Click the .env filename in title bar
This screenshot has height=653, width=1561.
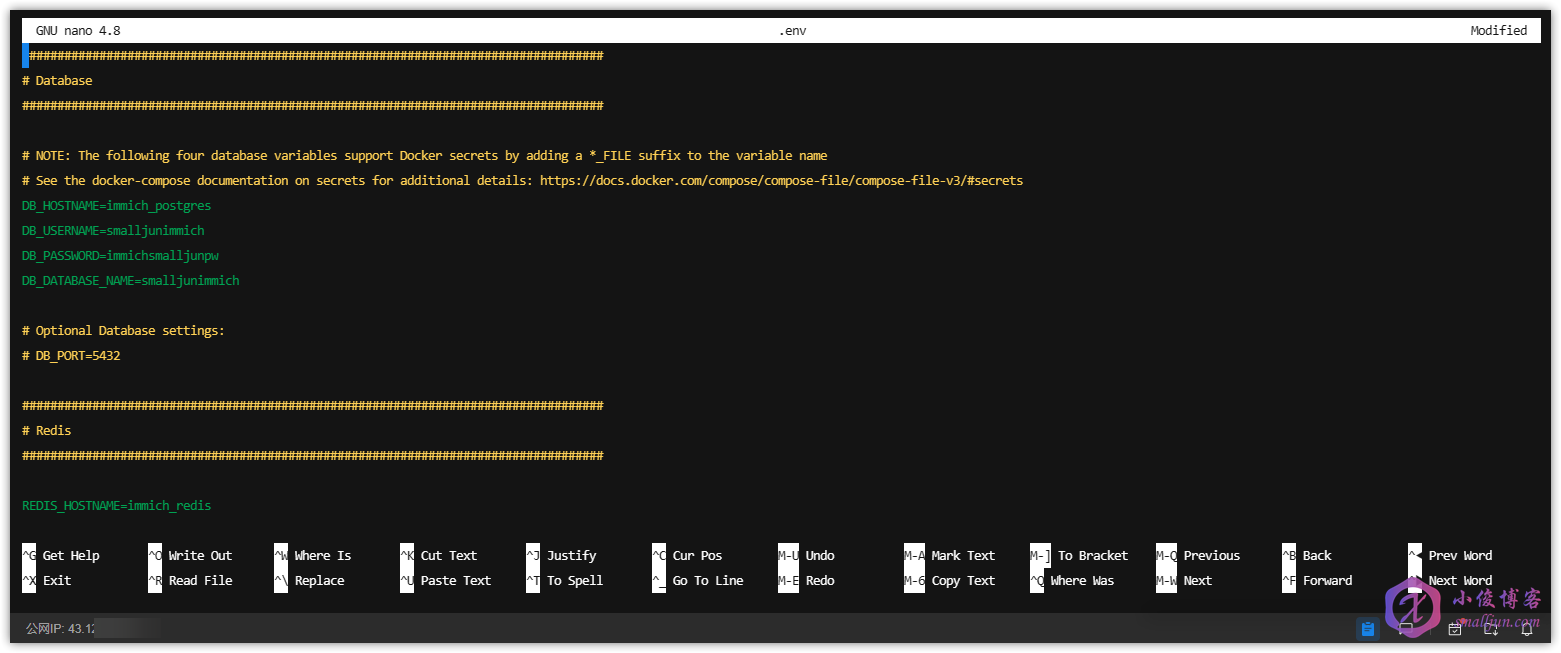(793, 31)
